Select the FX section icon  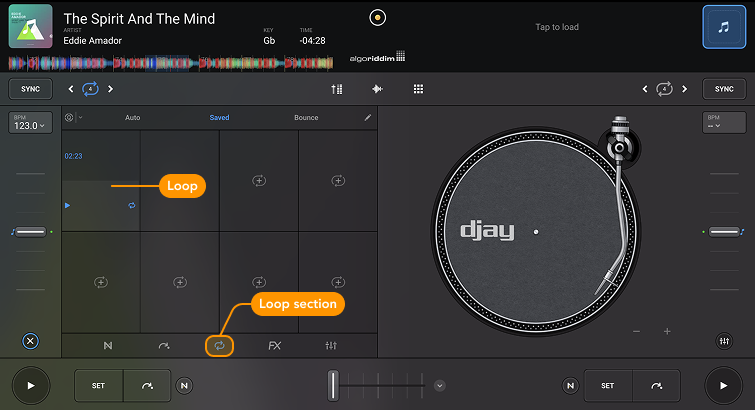[x=274, y=346]
